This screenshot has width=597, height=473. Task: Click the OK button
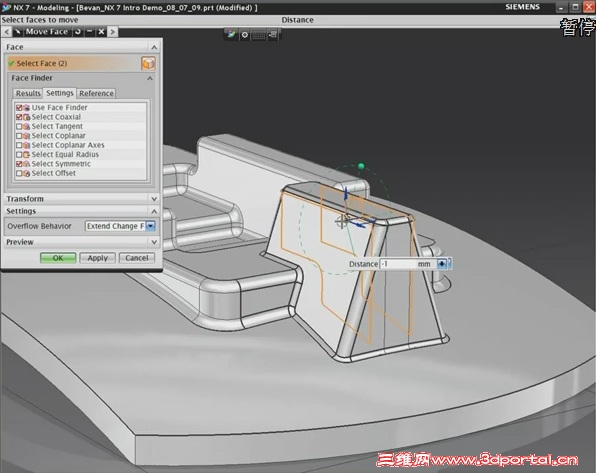pyautogui.click(x=58, y=258)
